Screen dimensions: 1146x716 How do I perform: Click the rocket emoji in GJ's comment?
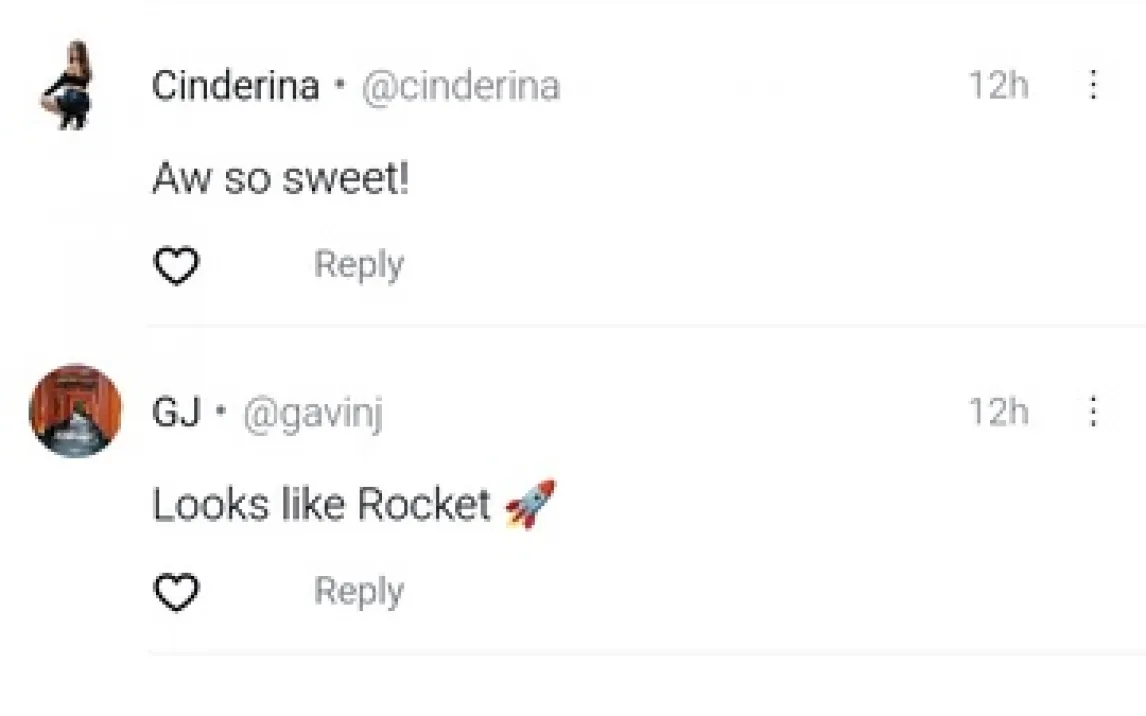point(530,504)
